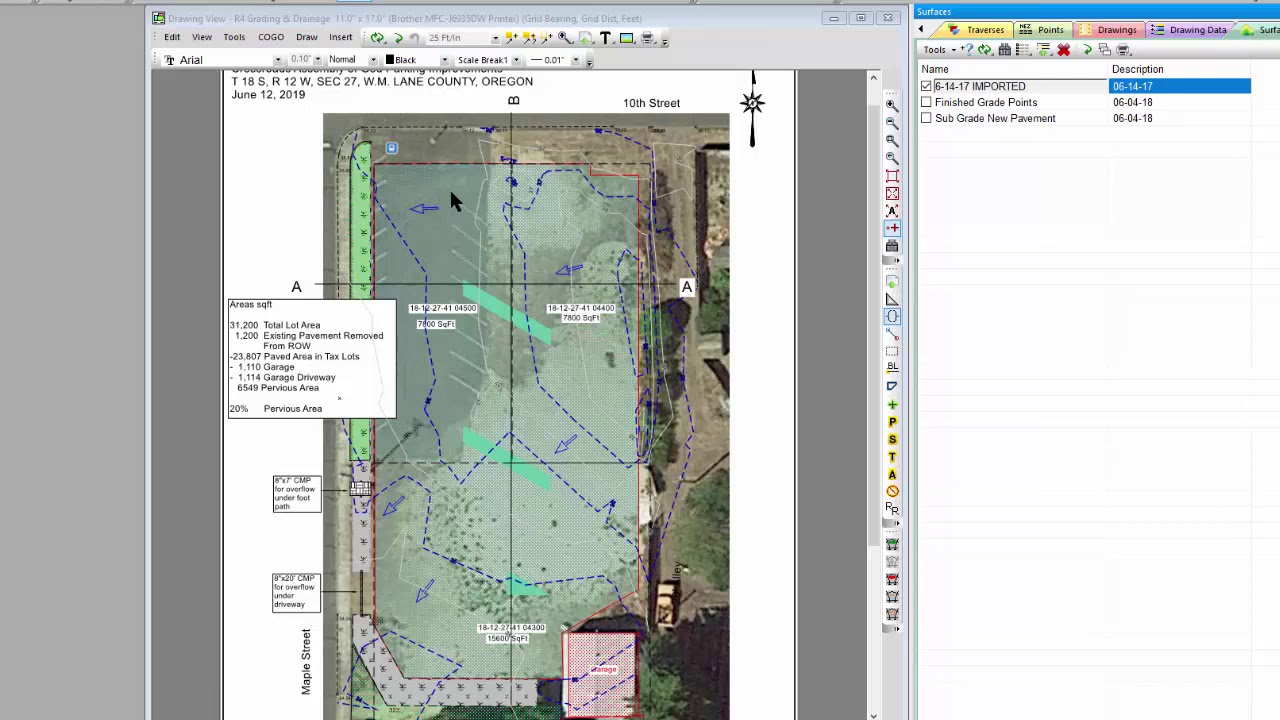
Task: Click the green redo arrow in Drawing View toolbar
Action: coord(397,38)
